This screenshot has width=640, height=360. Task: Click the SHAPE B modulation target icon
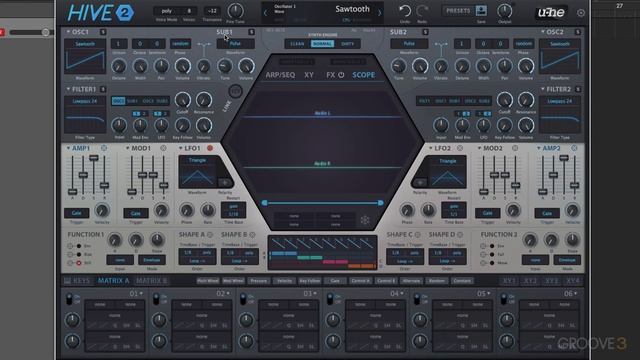coord(252,235)
